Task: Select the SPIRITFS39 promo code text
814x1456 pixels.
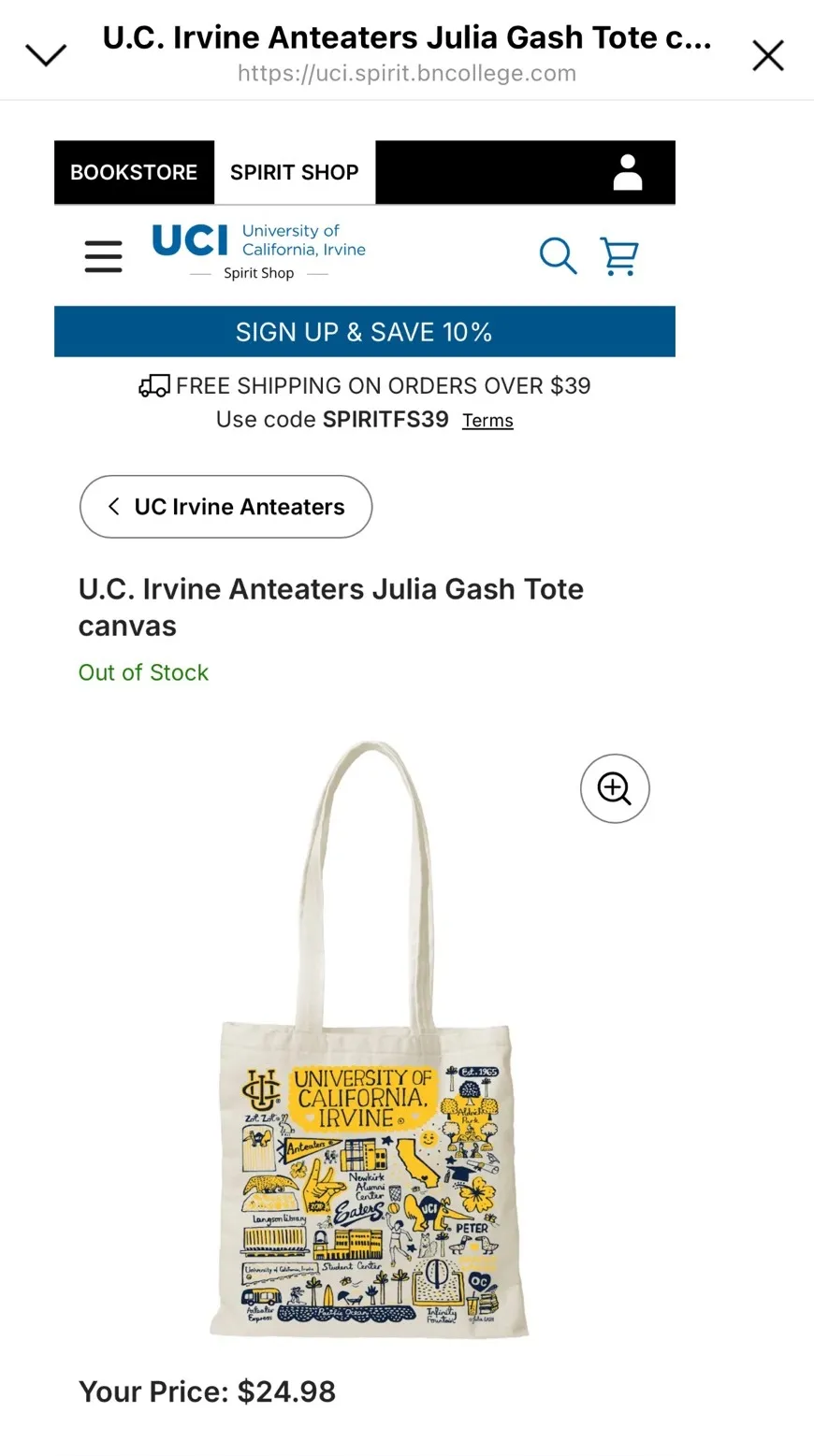Action: tap(385, 419)
